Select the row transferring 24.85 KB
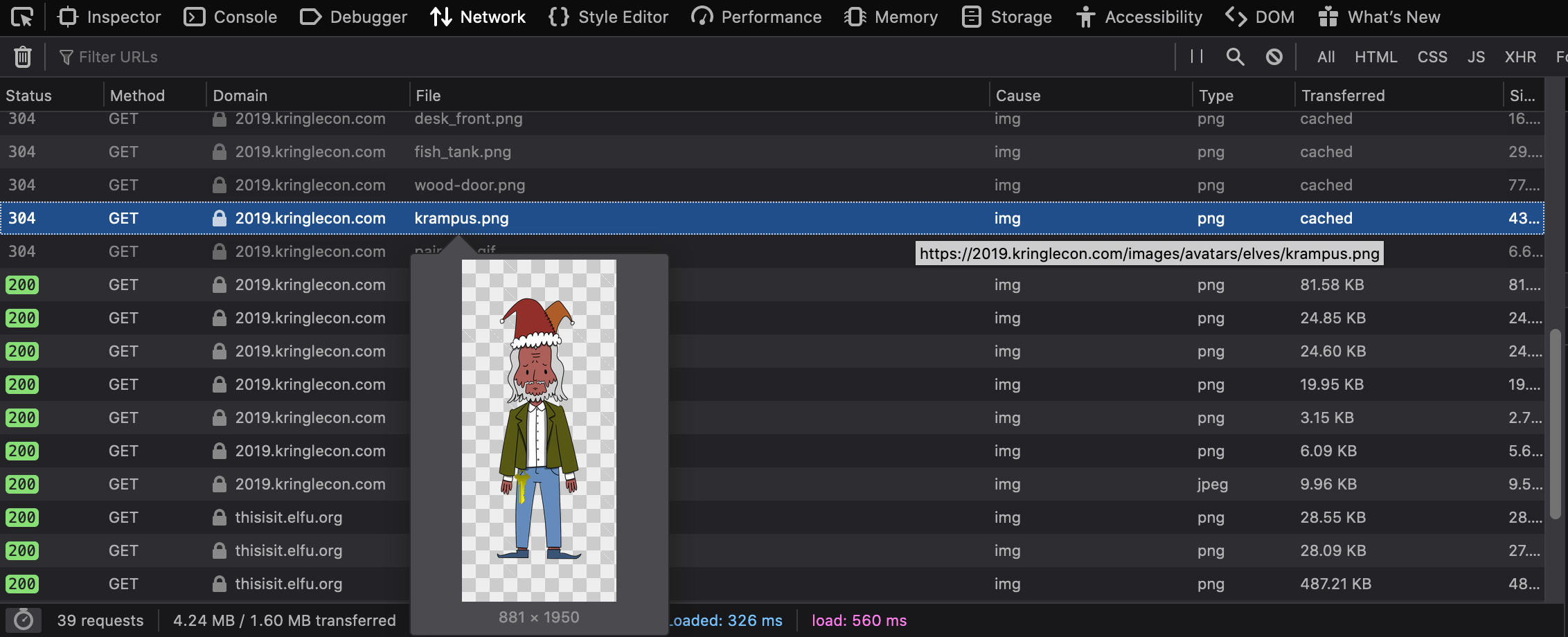 [x=772, y=318]
